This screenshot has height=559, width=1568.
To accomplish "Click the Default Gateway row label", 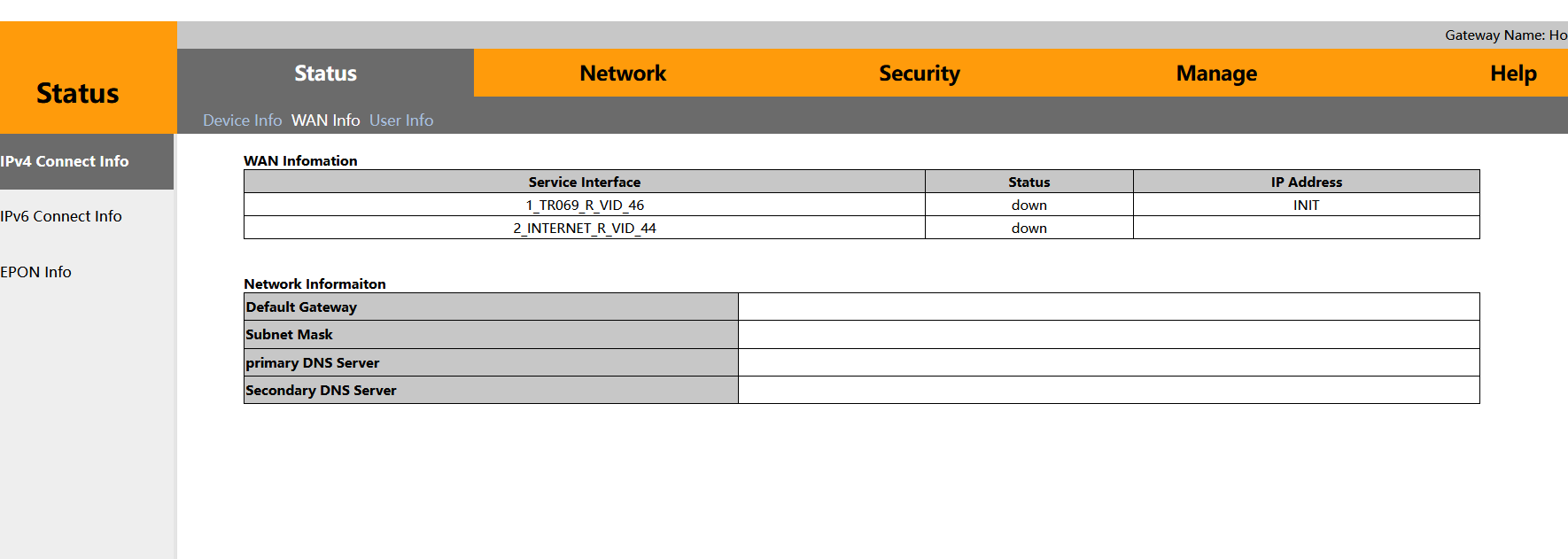I will pos(301,307).
